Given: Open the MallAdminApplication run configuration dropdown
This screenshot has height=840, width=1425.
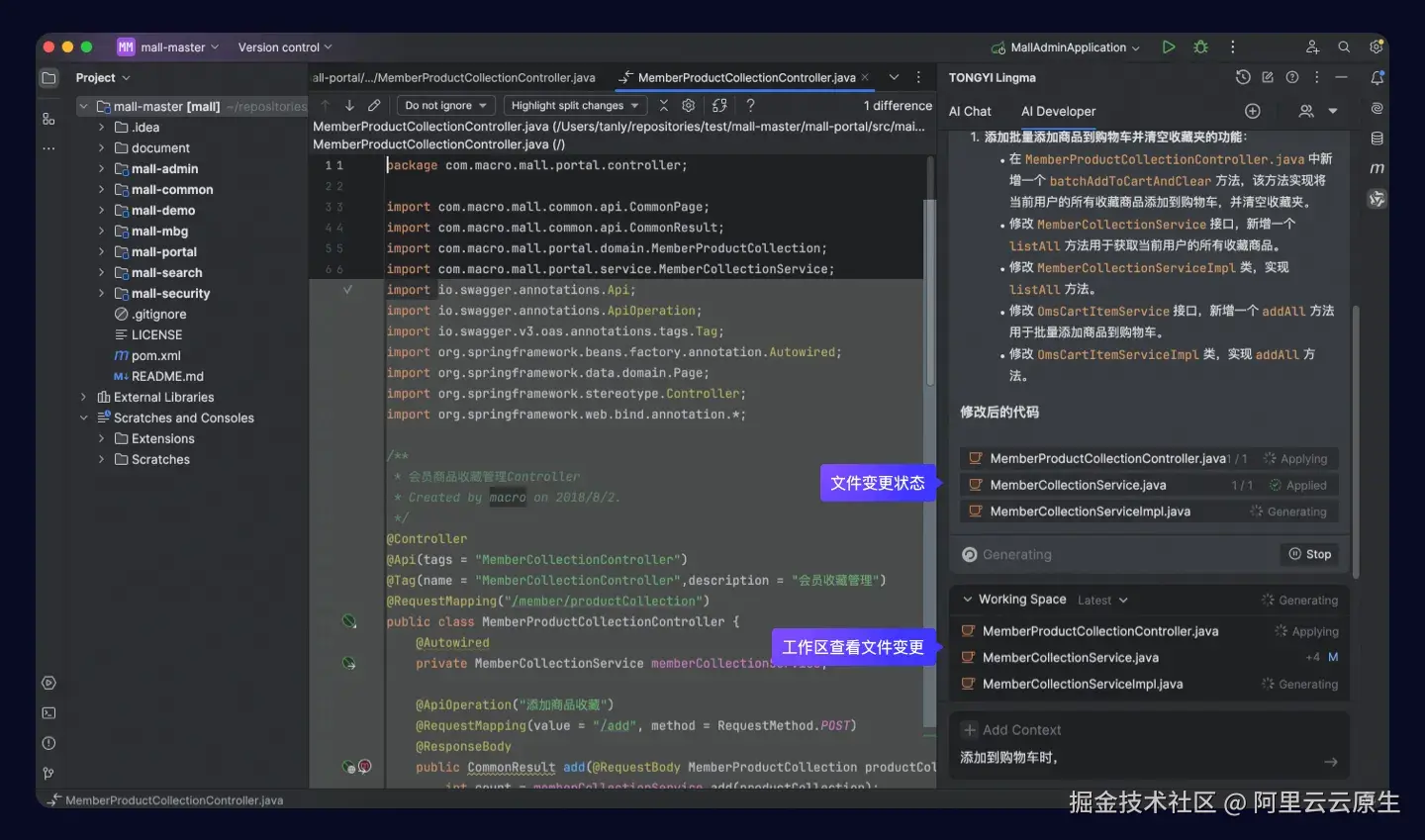Looking at the screenshot, I should tap(1066, 47).
